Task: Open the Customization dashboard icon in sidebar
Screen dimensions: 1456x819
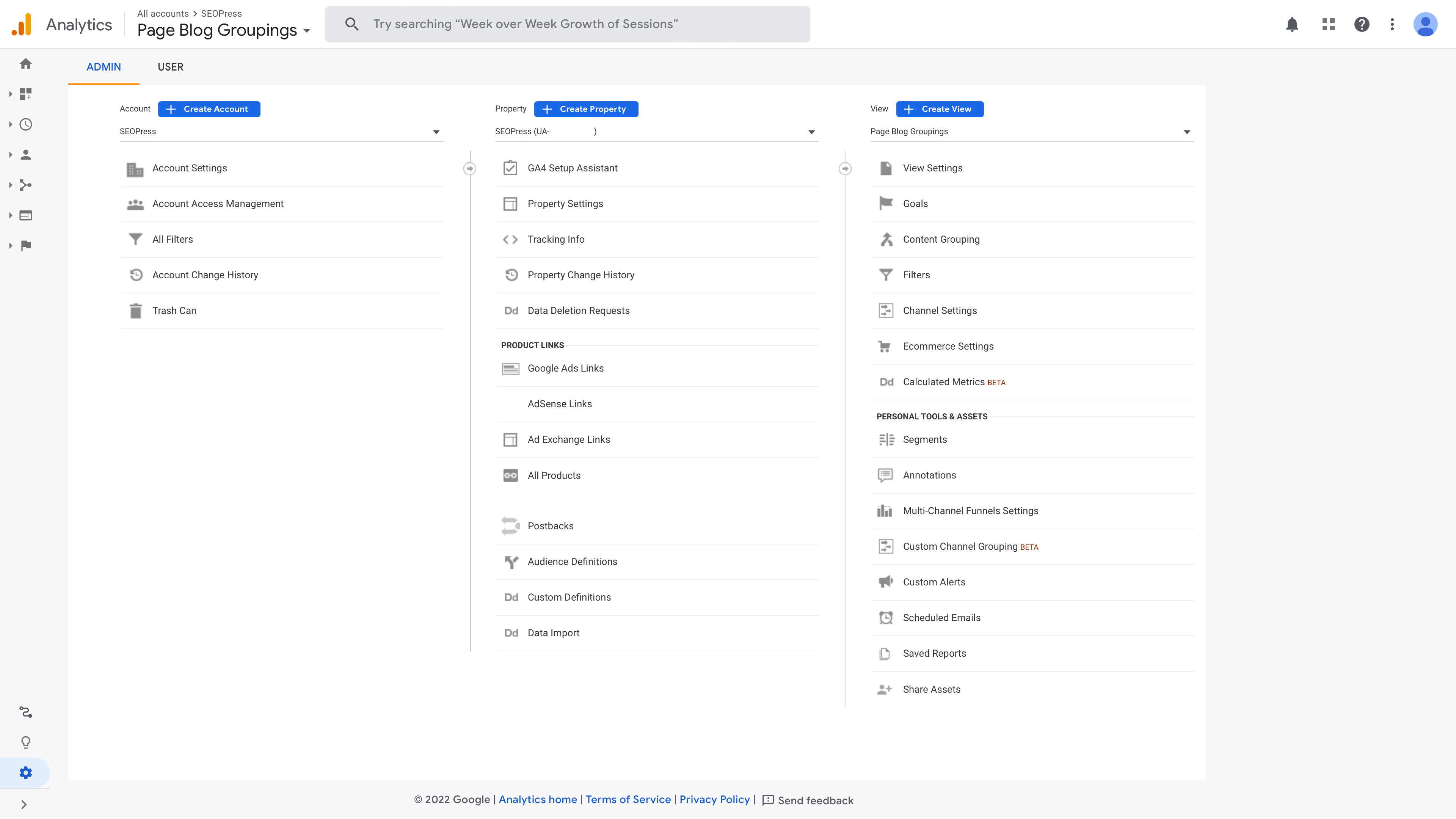Action: [x=25, y=94]
